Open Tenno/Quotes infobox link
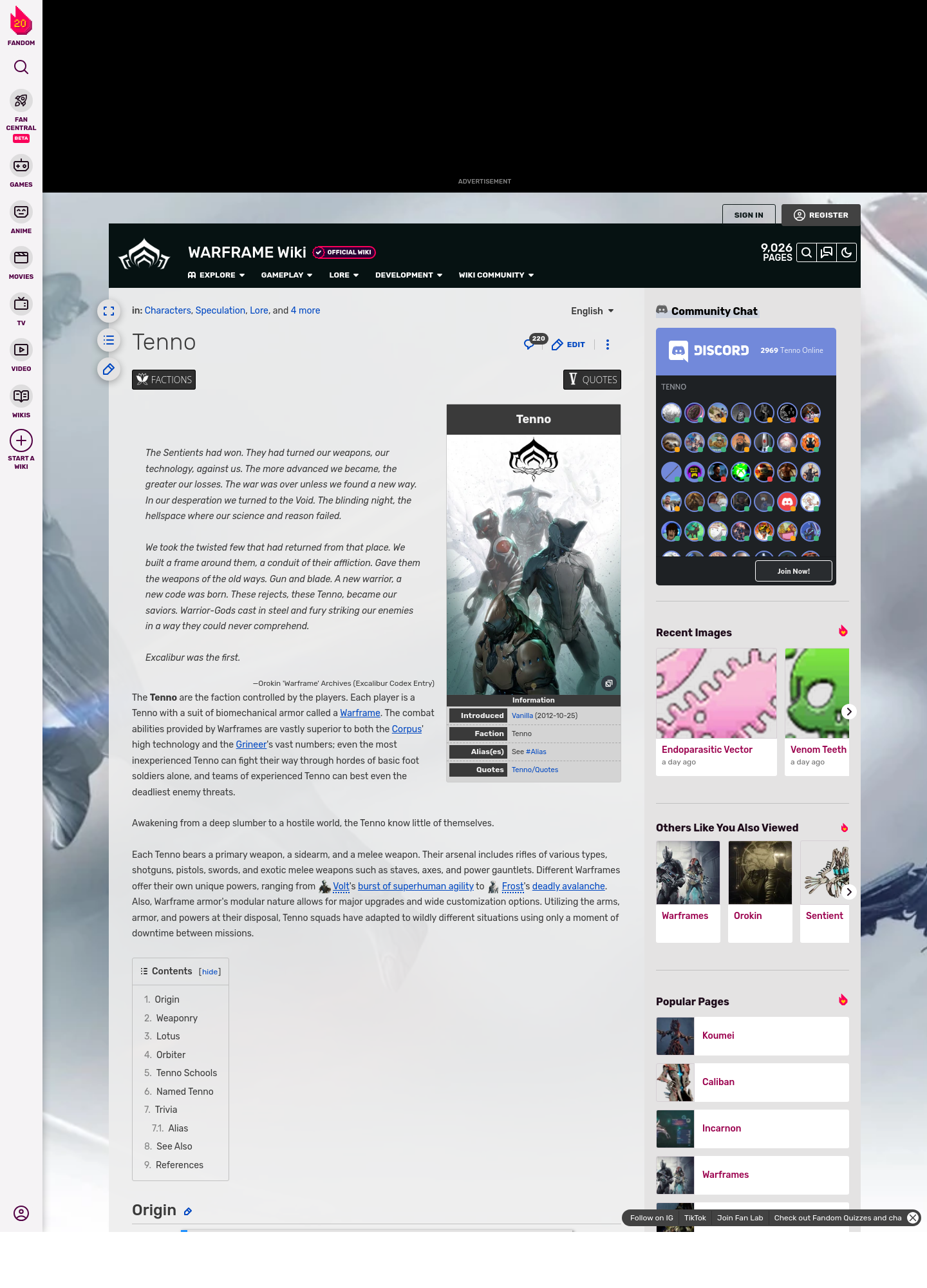927x1288 pixels. [535, 770]
